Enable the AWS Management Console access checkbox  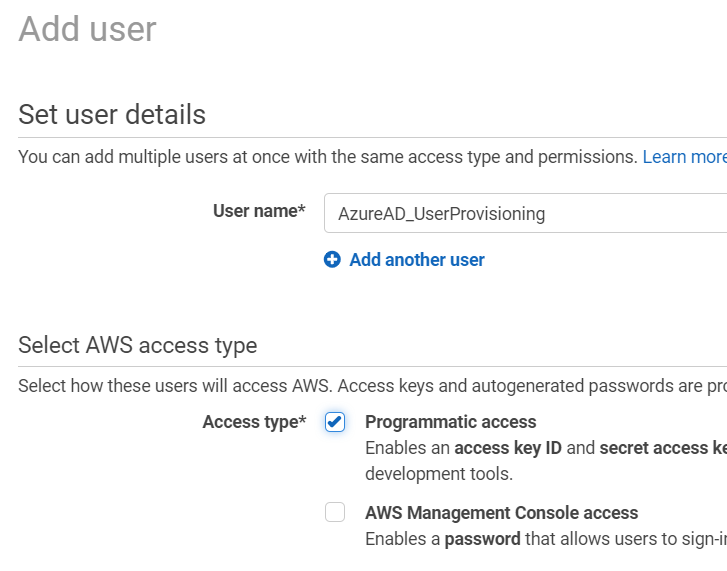click(x=335, y=513)
